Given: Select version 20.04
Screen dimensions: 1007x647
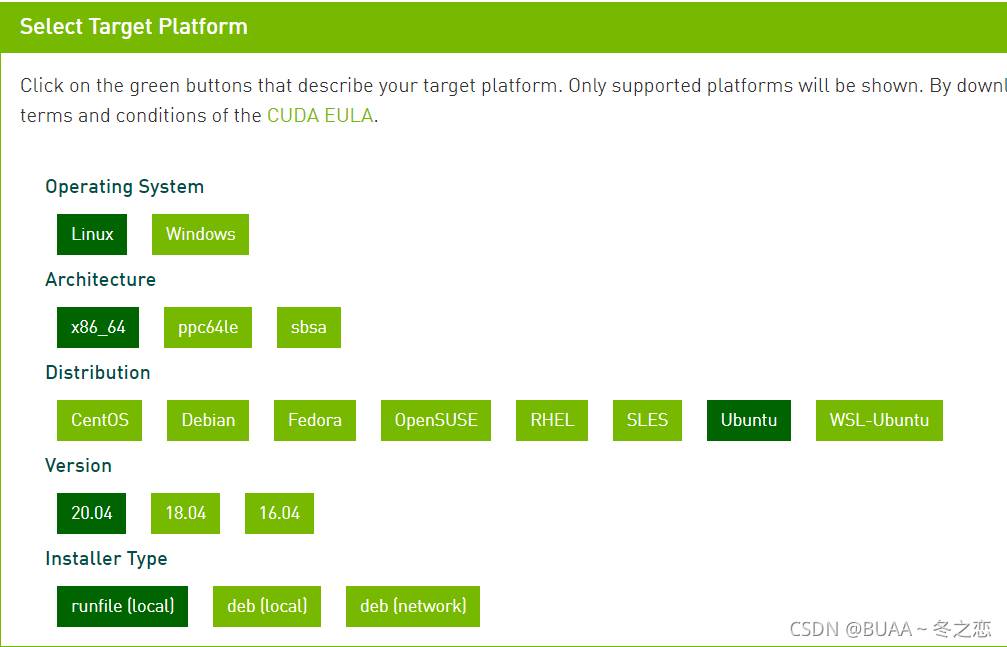Looking at the screenshot, I should click(91, 513).
